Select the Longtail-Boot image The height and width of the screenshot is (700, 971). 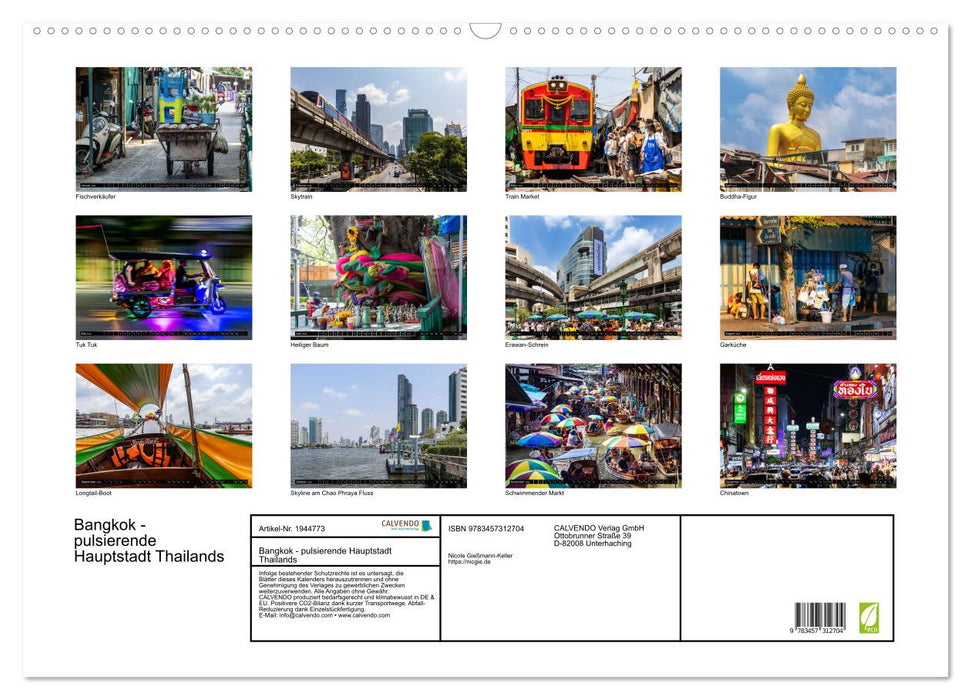point(163,425)
